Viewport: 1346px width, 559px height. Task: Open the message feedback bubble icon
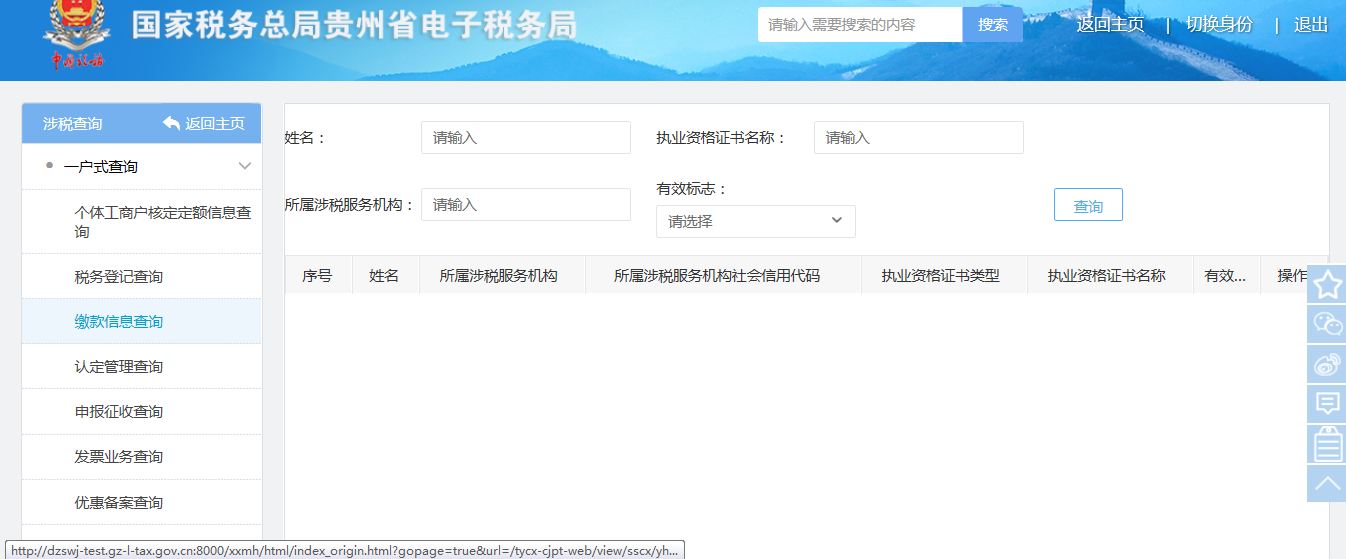pos(1326,403)
